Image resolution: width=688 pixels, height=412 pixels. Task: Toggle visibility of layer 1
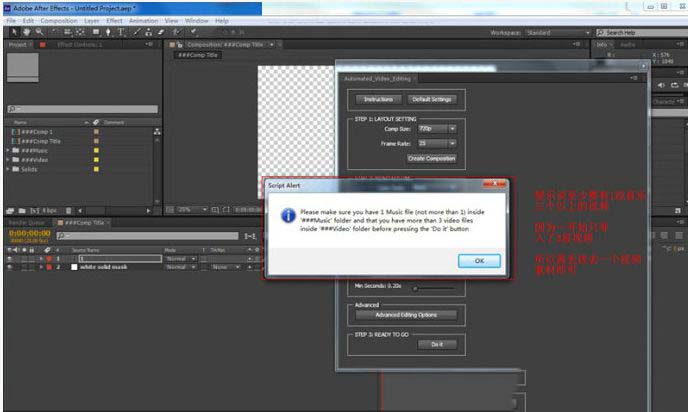point(10,259)
